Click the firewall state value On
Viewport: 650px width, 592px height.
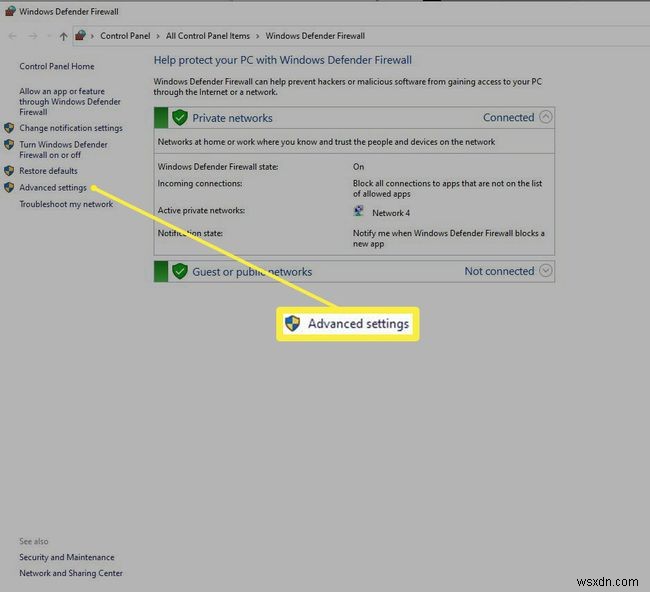pyautogui.click(x=359, y=167)
